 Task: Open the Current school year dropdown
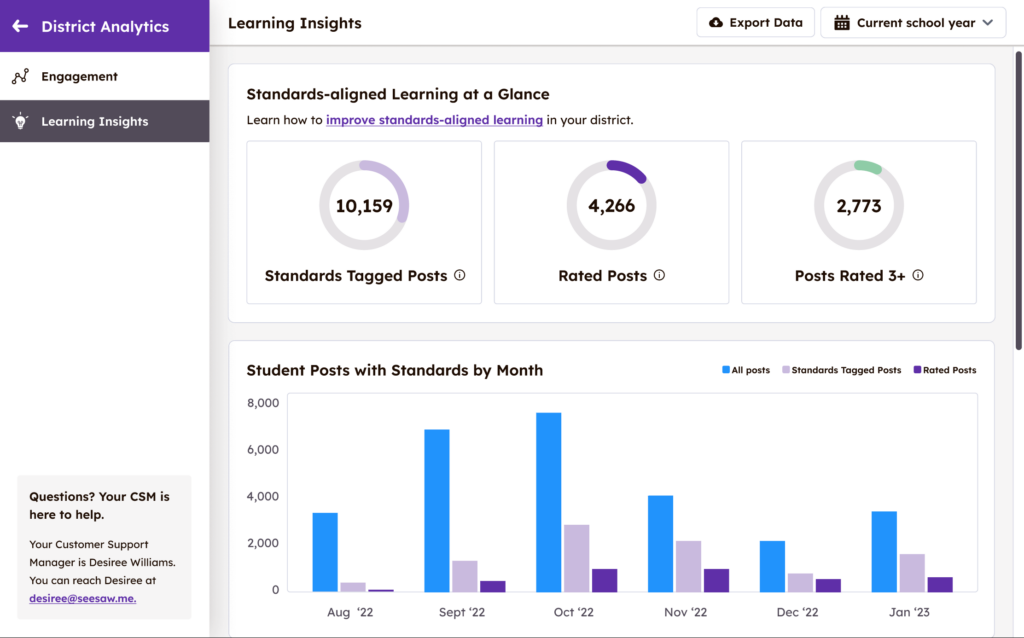point(913,23)
